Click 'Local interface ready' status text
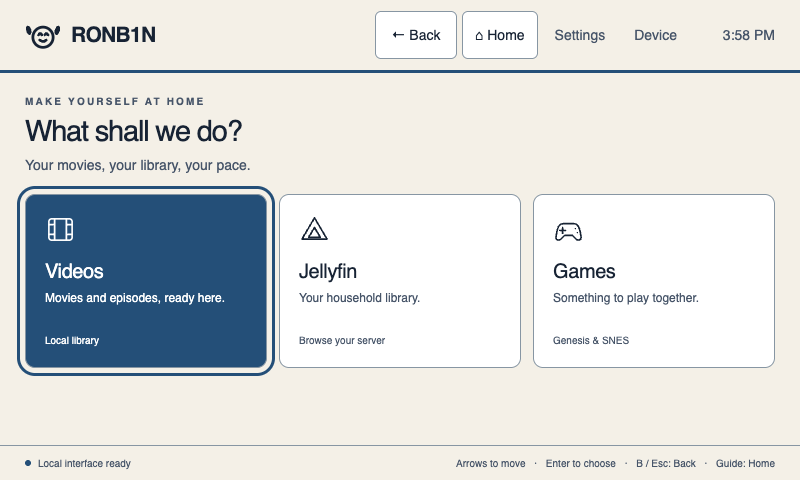 click(84, 464)
